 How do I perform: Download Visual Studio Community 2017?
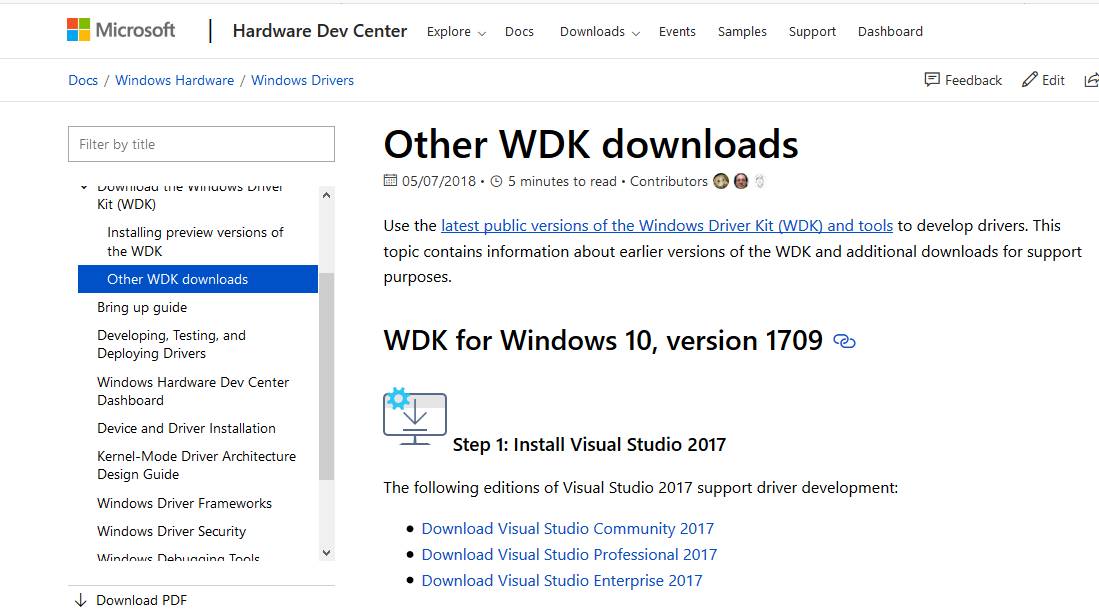568,528
